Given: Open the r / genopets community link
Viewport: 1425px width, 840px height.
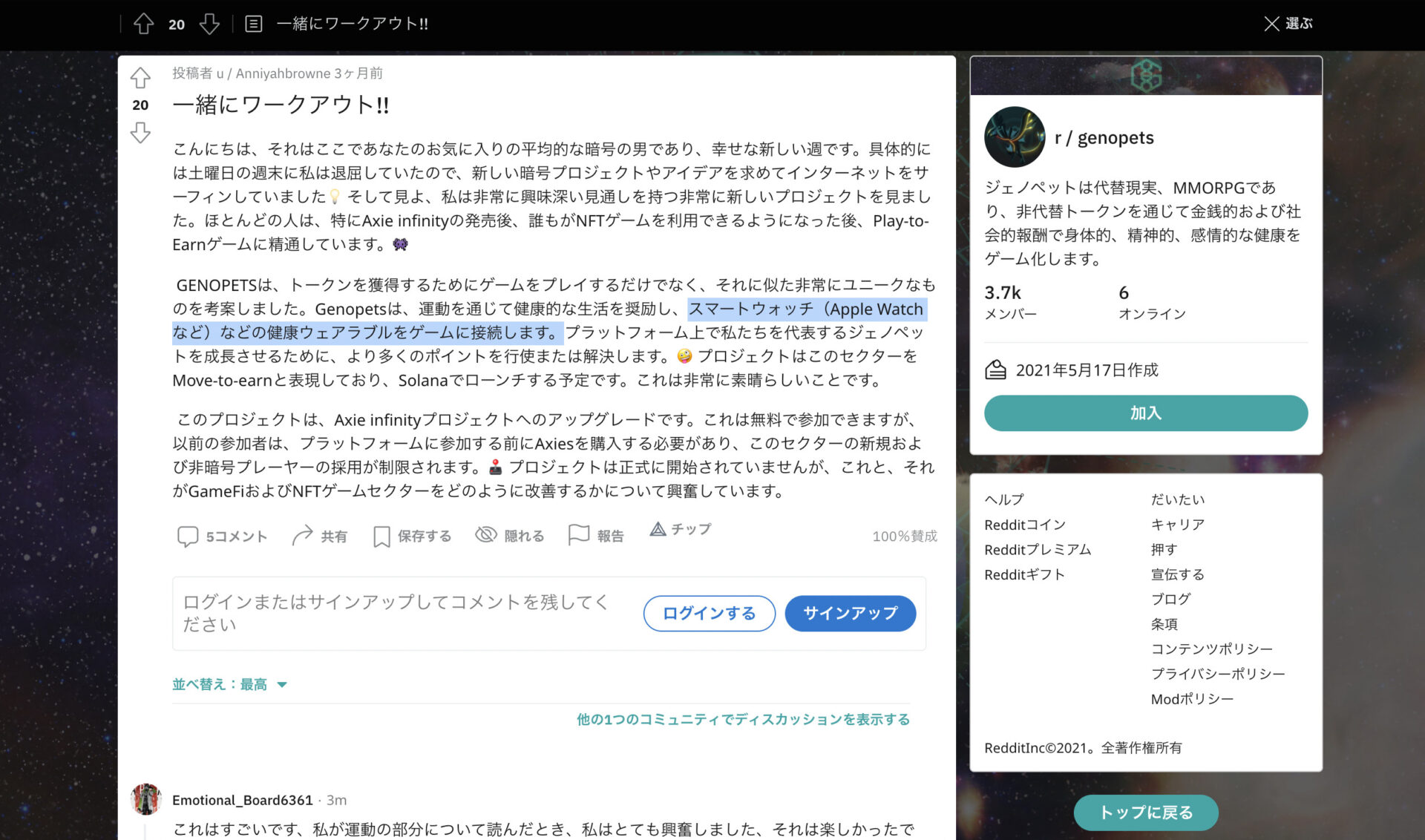Looking at the screenshot, I should [1104, 137].
